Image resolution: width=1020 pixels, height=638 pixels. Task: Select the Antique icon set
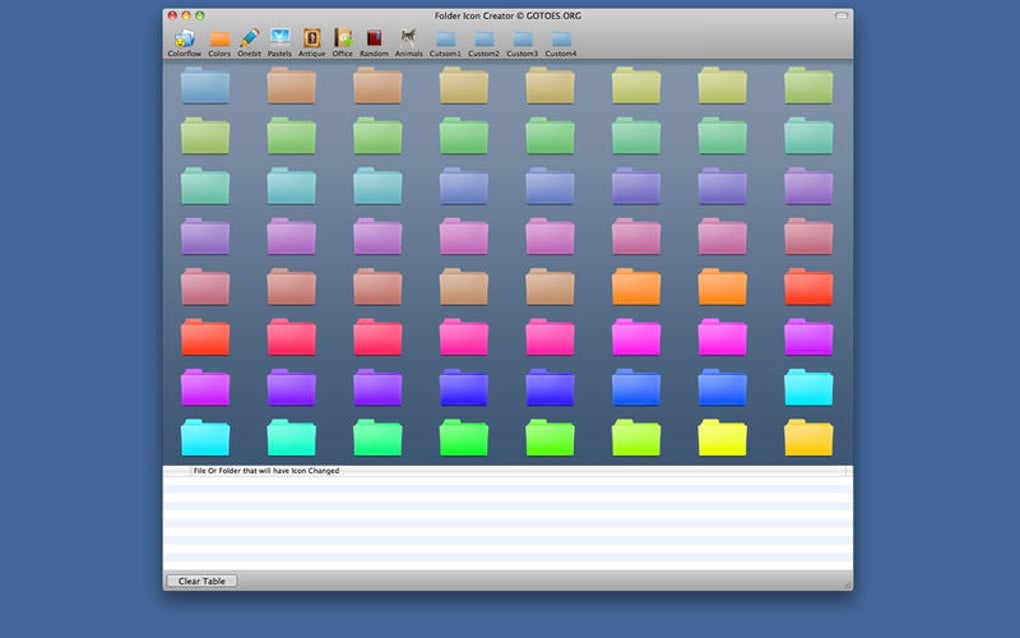pyautogui.click(x=312, y=41)
